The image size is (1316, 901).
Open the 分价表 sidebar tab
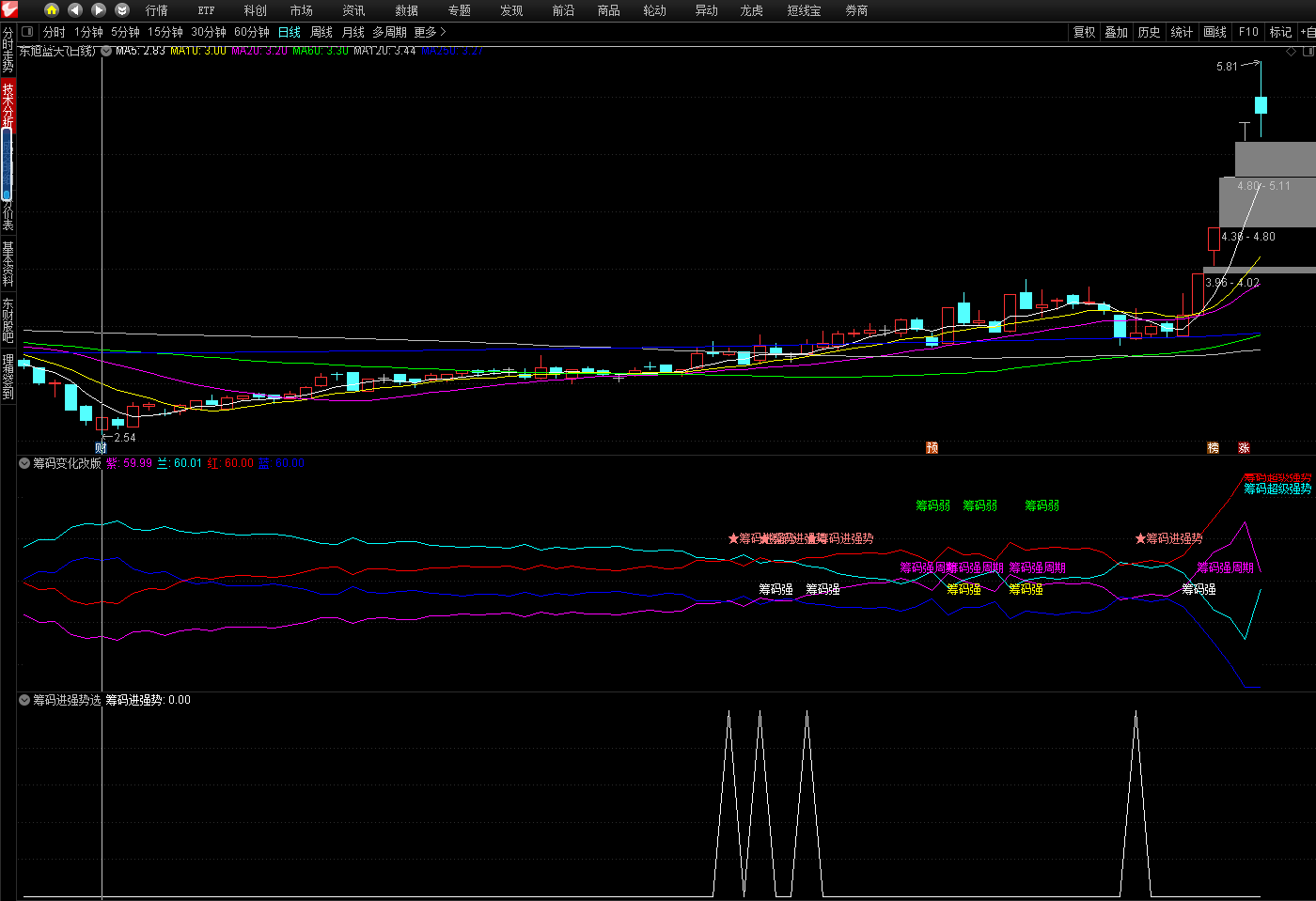pyautogui.click(x=8, y=216)
